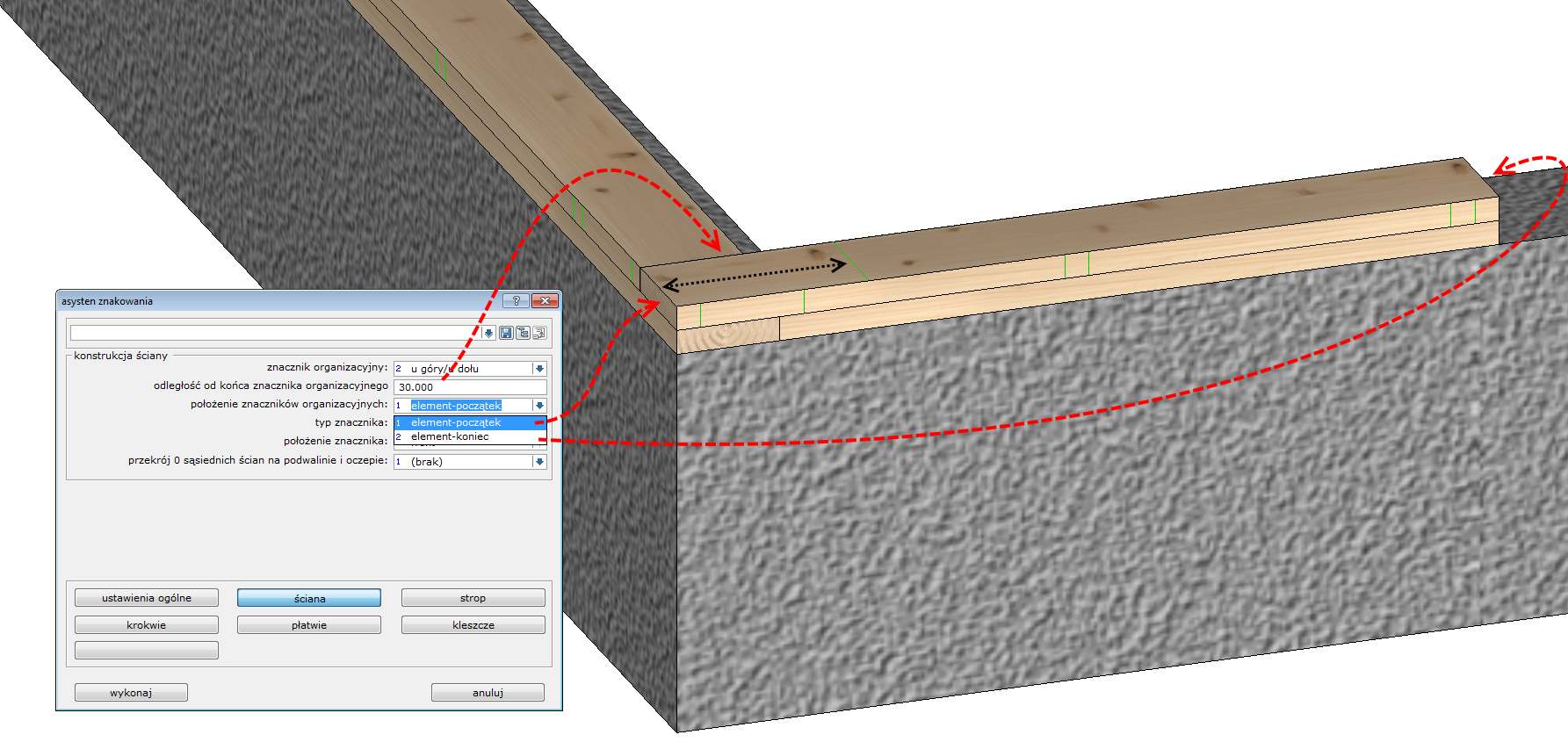Click the preset tree list icon

(523, 333)
